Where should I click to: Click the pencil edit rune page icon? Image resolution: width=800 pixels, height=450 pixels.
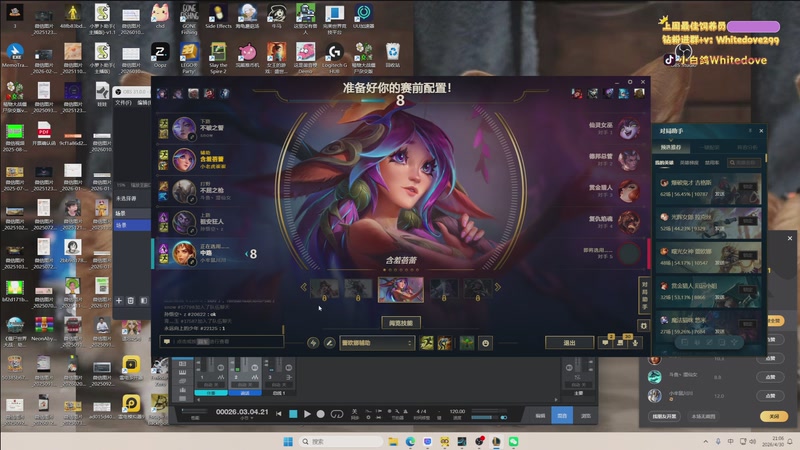[330, 343]
